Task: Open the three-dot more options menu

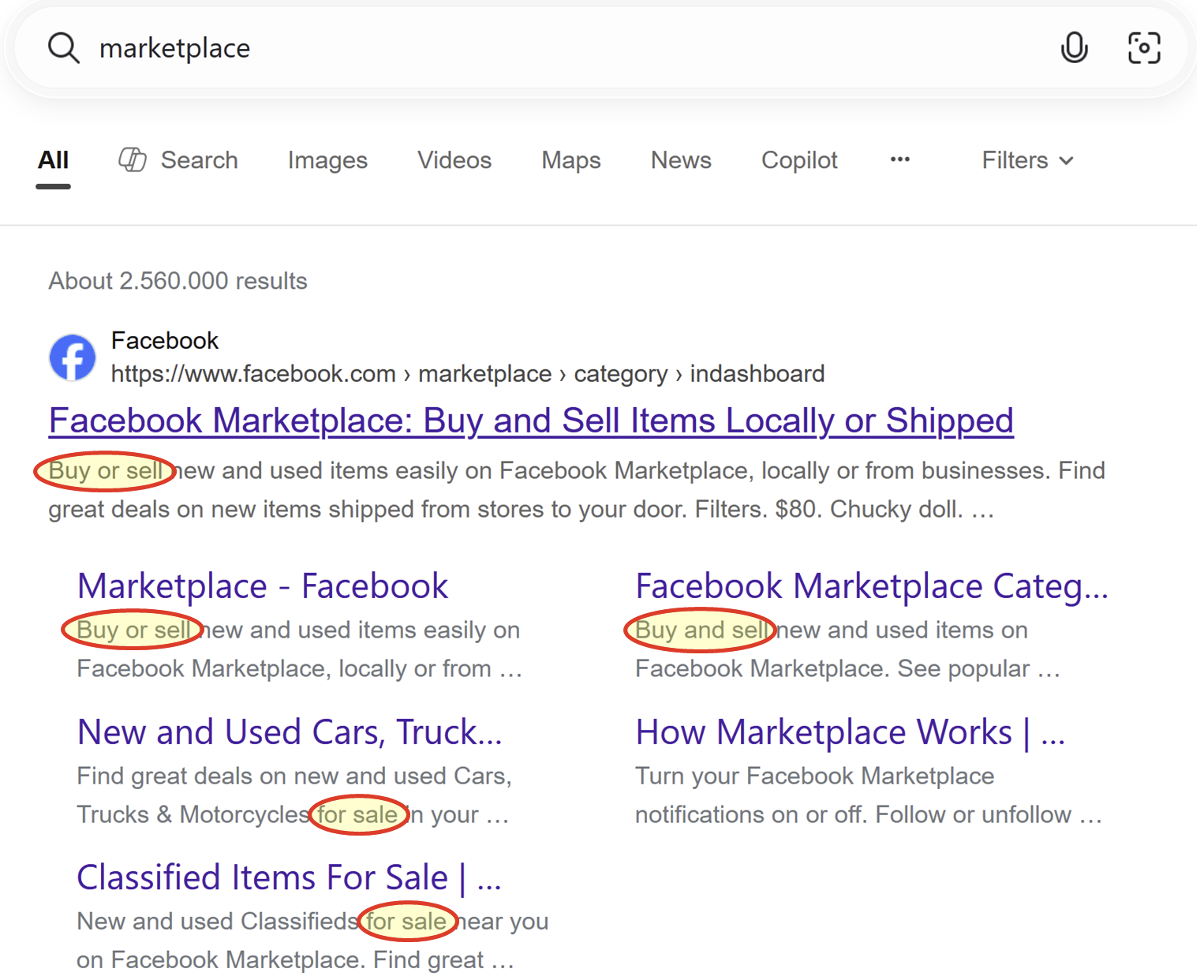Action: click(x=899, y=160)
